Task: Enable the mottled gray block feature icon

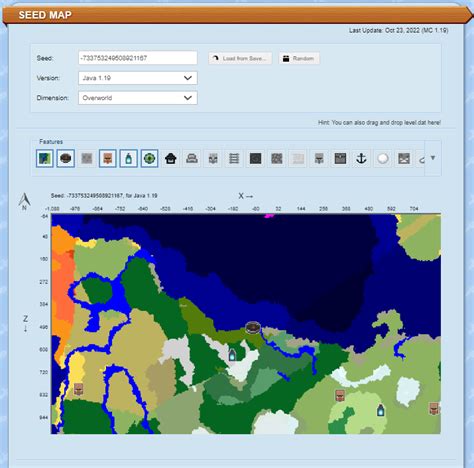Action: [277, 158]
